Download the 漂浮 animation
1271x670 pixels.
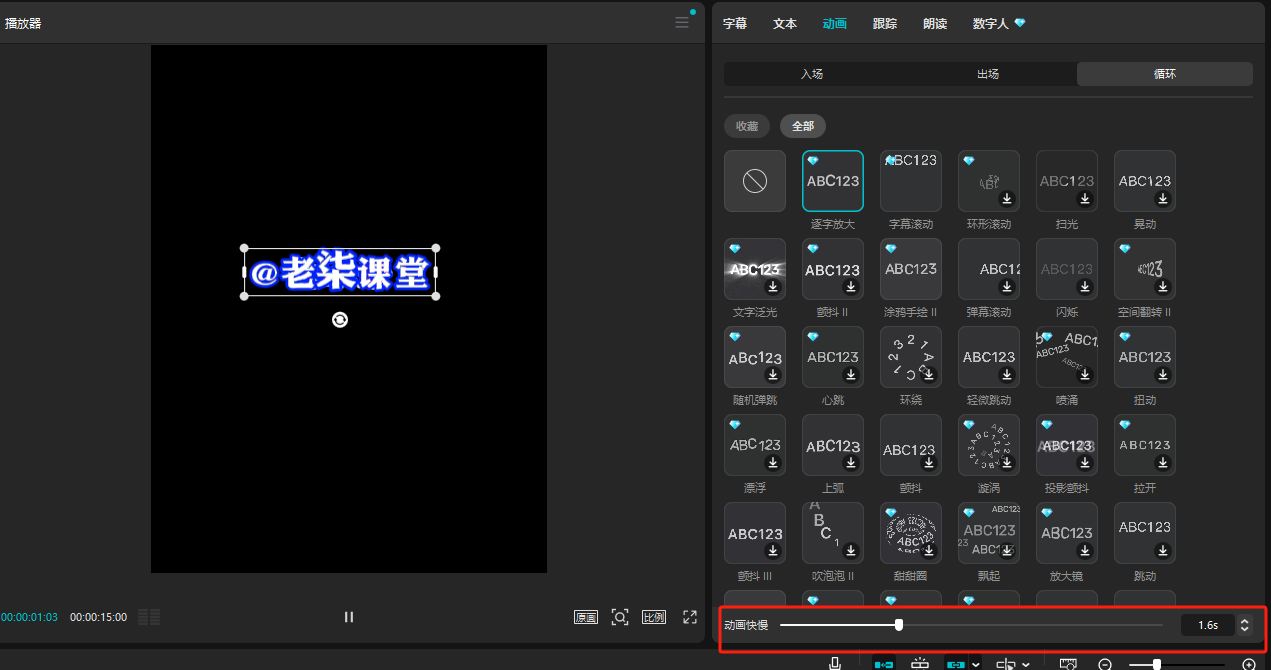tap(773, 463)
